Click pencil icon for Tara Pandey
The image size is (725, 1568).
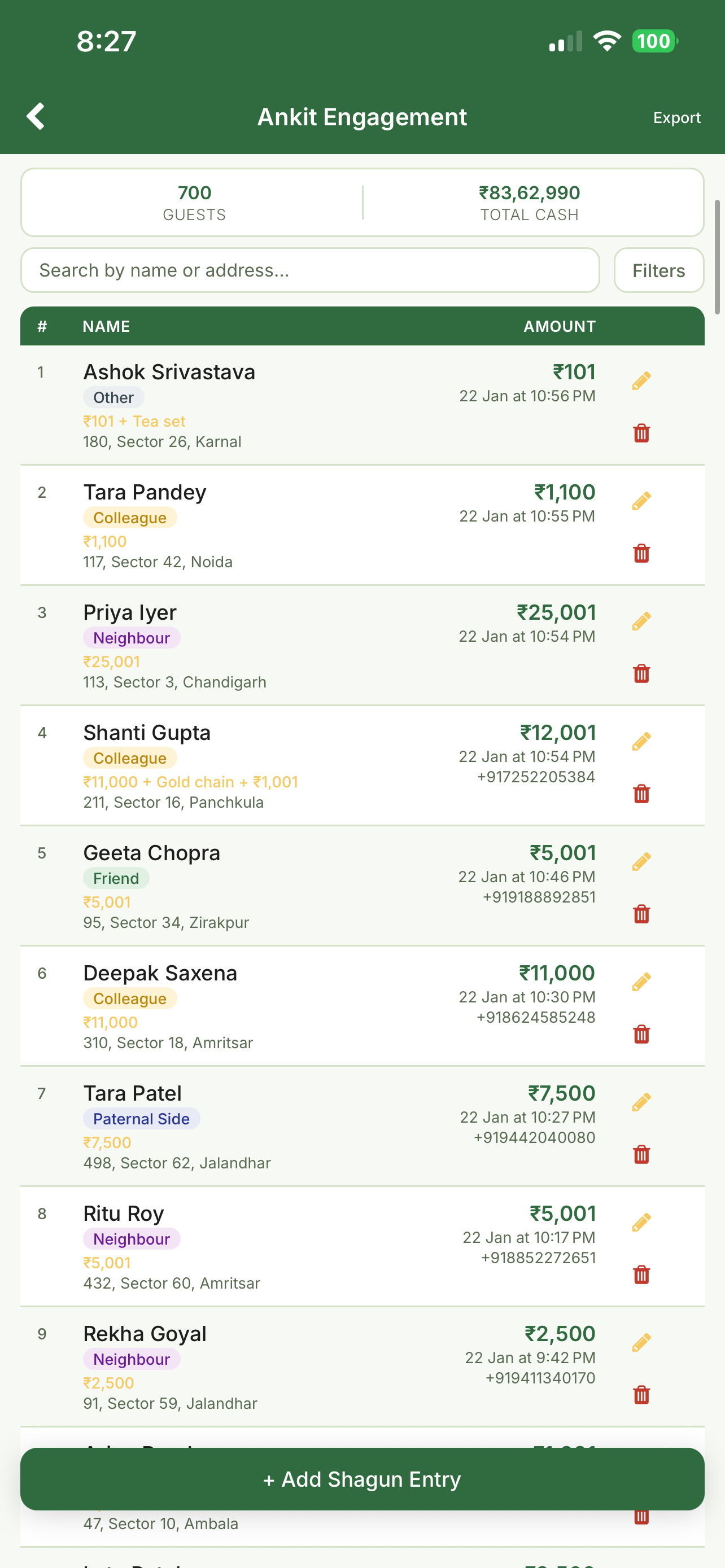(x=641, y=501)
